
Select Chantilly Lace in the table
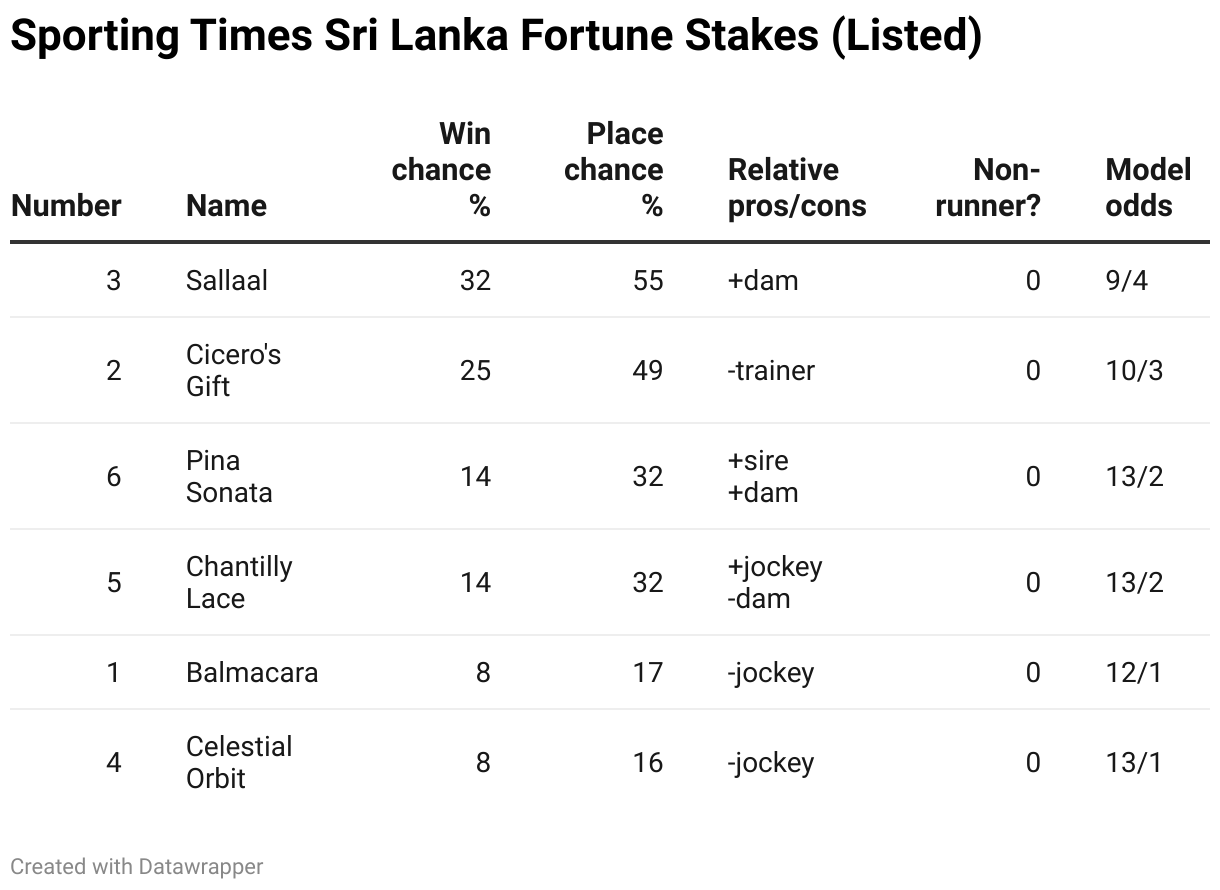click(239, 582)
